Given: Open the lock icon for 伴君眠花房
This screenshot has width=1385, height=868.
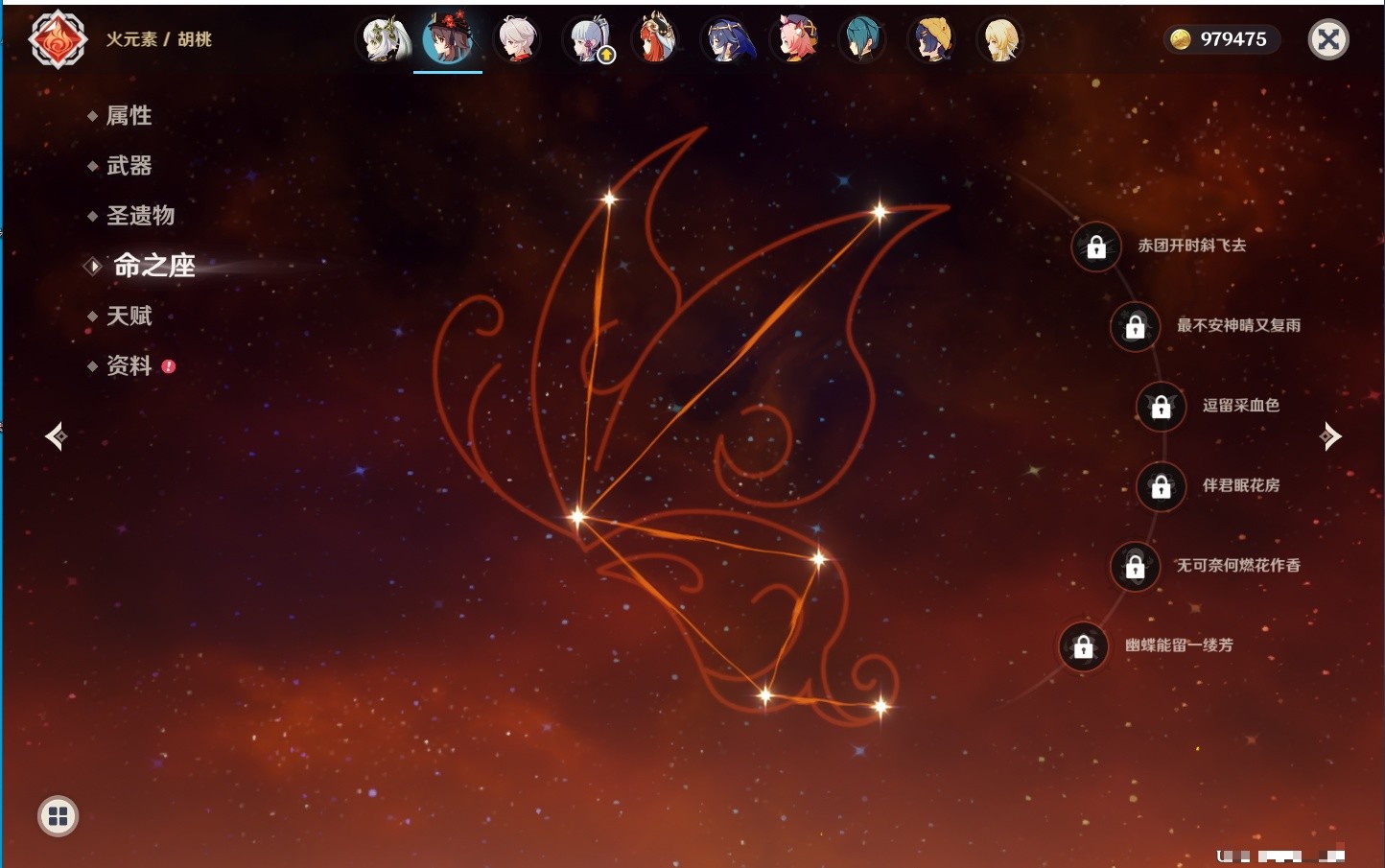Looking at the screenshot, I should [x=1161, y=487].
